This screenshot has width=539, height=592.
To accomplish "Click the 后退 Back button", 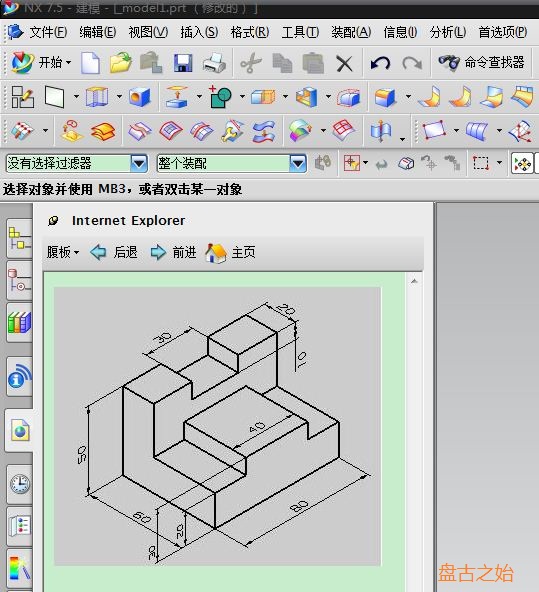I will pos(114,252).
